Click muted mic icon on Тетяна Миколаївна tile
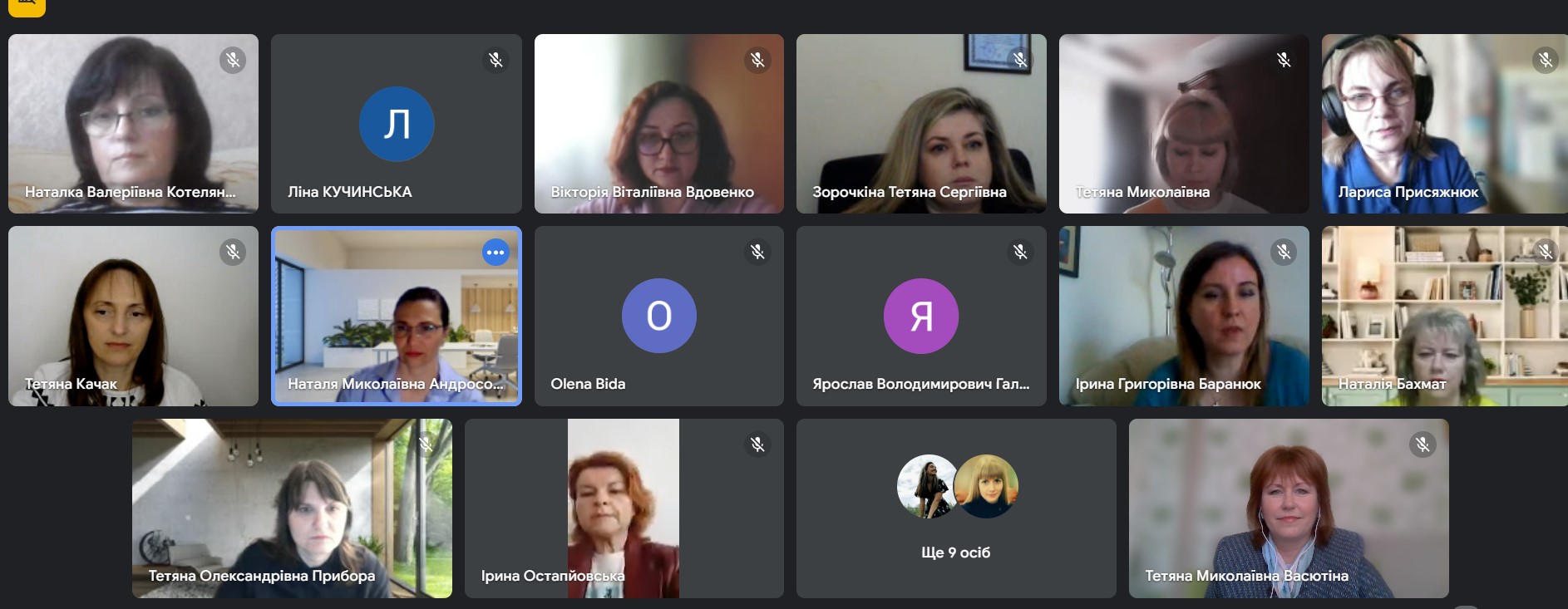Viewport: 1568px width, 609px height. point(1283,60)
